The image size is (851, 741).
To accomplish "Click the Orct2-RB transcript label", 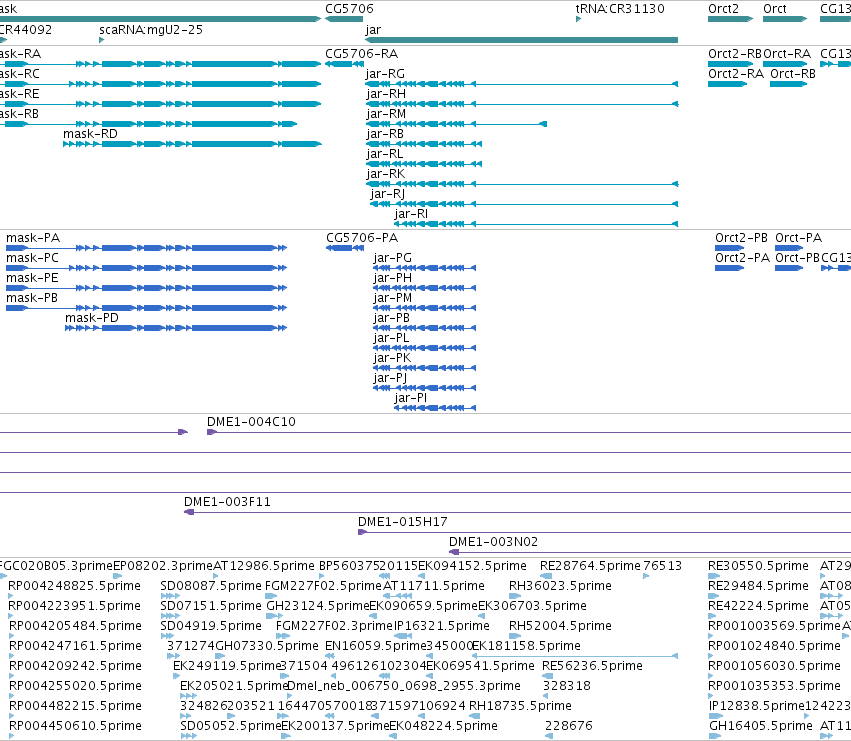I will pos(735,54).
